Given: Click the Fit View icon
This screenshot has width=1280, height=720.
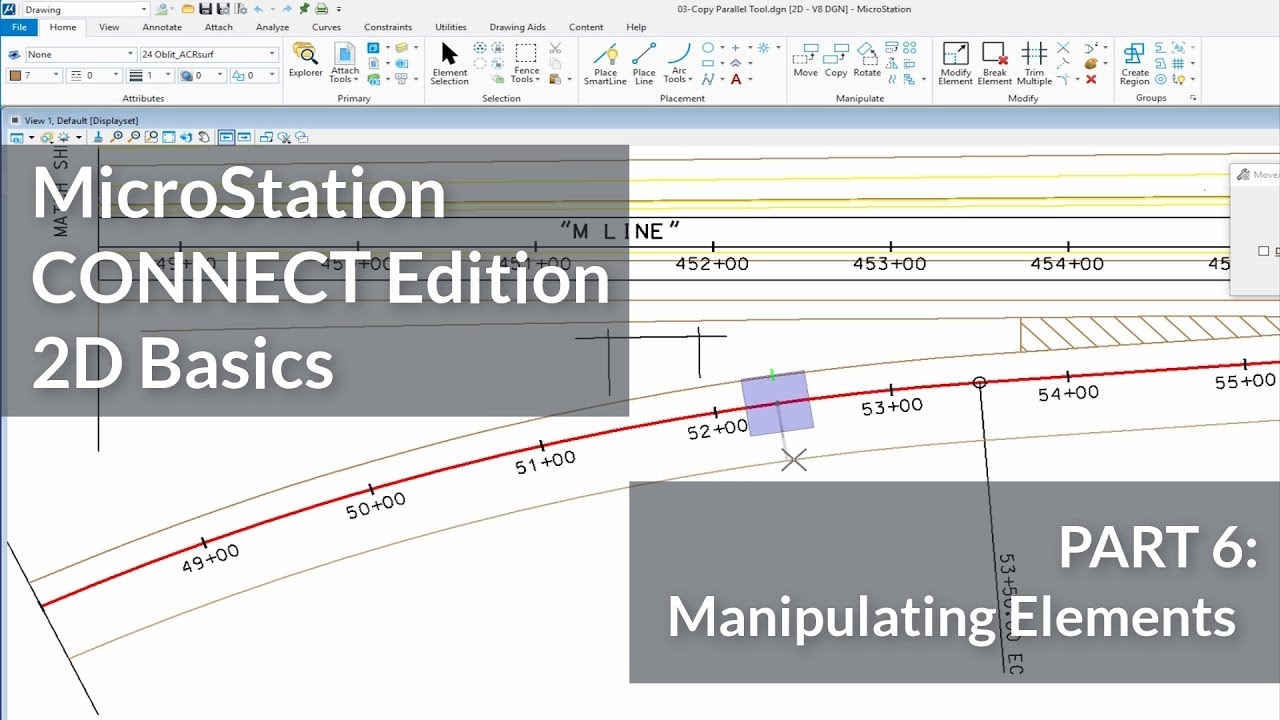Looking at the screenshot, I should pos(169,136).
